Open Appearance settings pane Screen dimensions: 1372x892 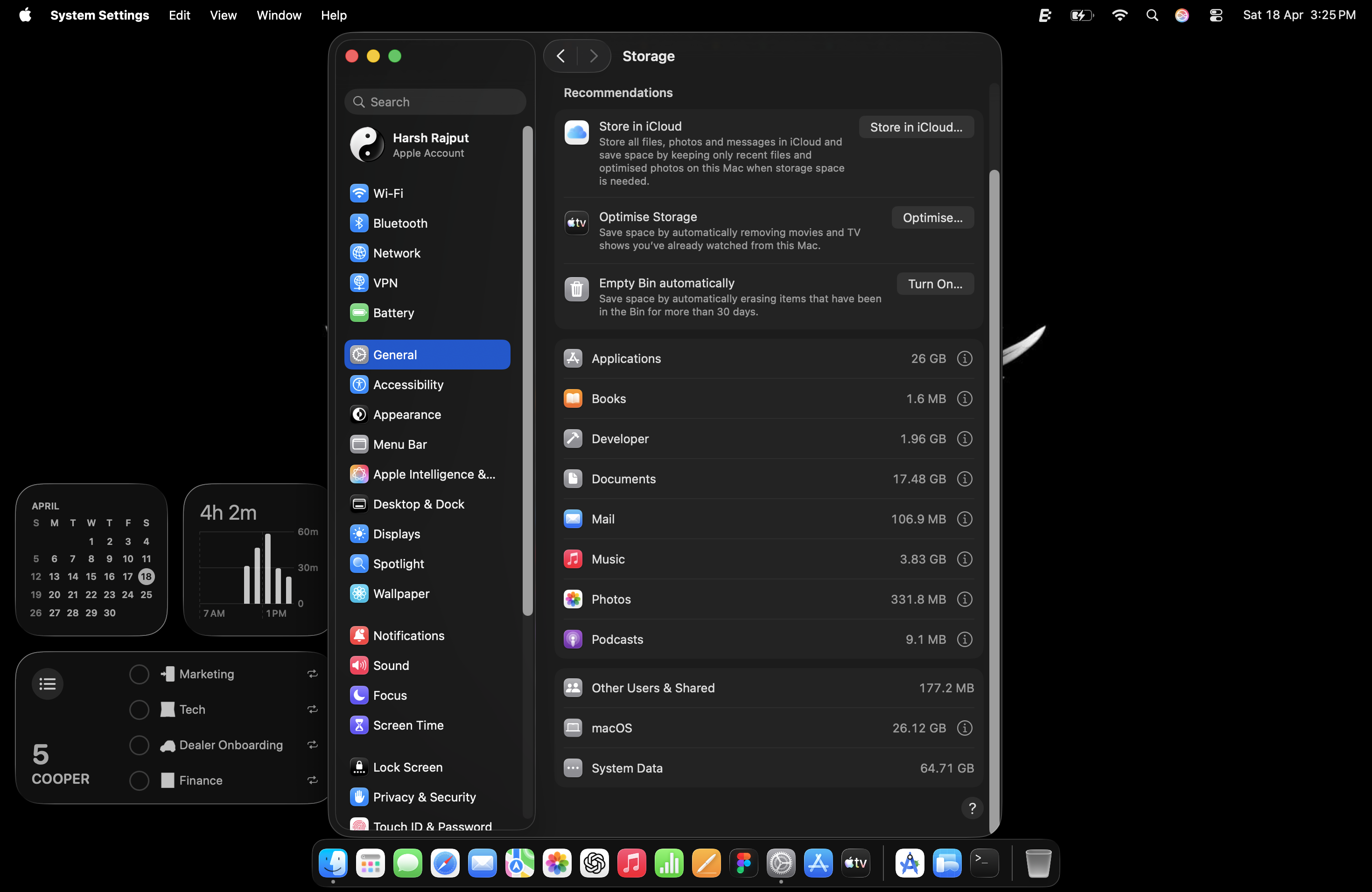pos(427,414)
